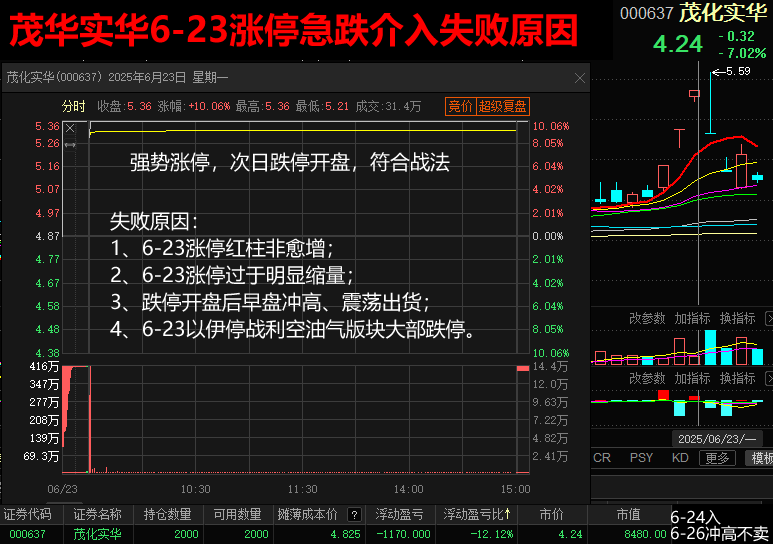Open 超级复盘 review
The width and height of the screenshot is (773, 544).
click(x=502, y=106)
